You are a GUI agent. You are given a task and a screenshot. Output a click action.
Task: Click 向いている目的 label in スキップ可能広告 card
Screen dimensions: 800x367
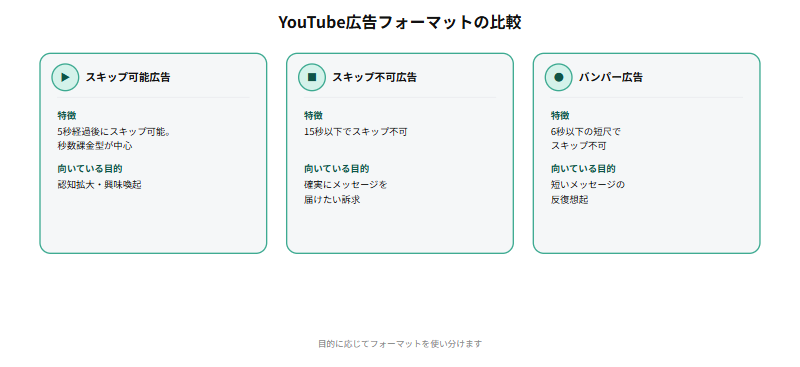(x=90, y=169)
